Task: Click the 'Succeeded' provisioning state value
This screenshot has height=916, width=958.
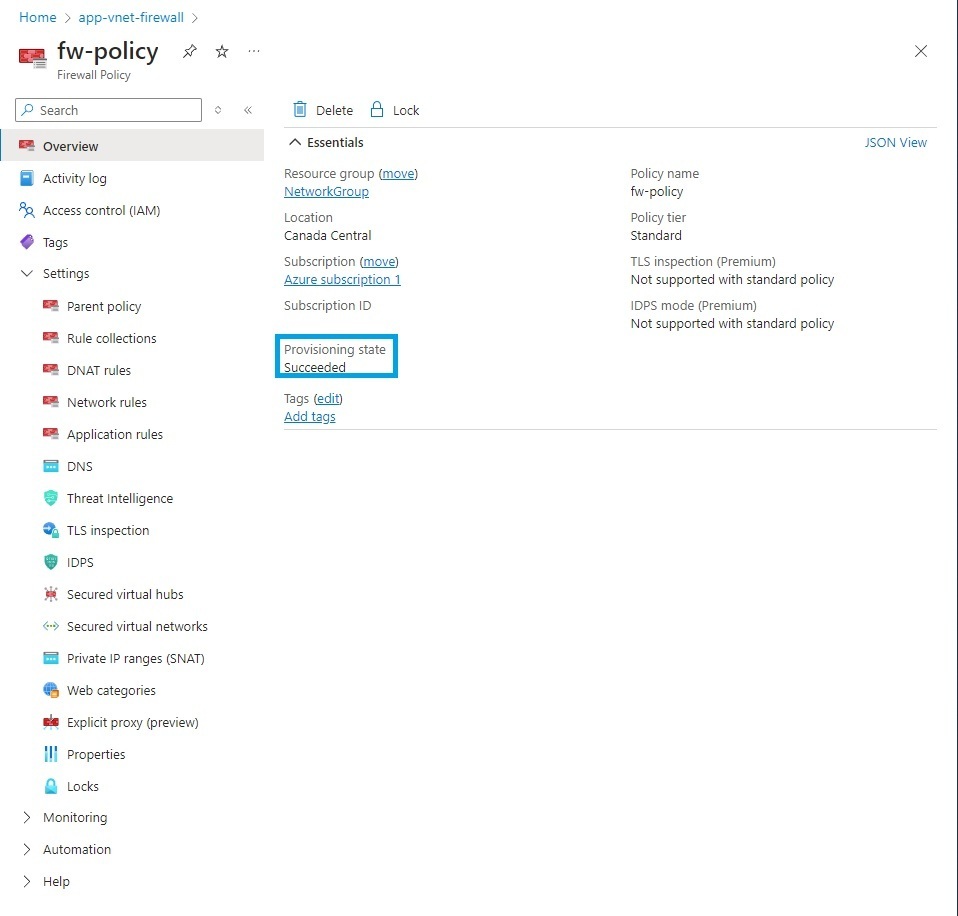Action: coord(315,367)
